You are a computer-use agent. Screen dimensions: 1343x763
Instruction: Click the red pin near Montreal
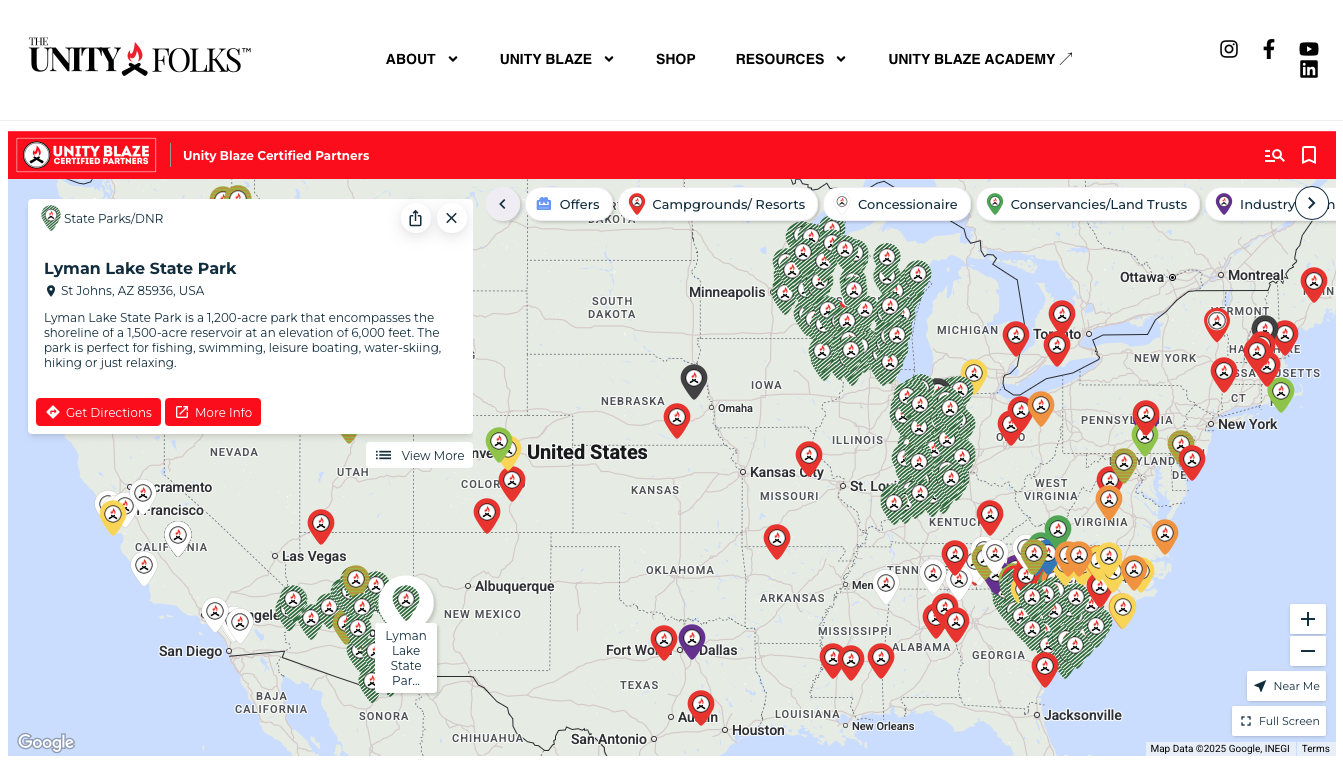click(x=1314, y=284)
